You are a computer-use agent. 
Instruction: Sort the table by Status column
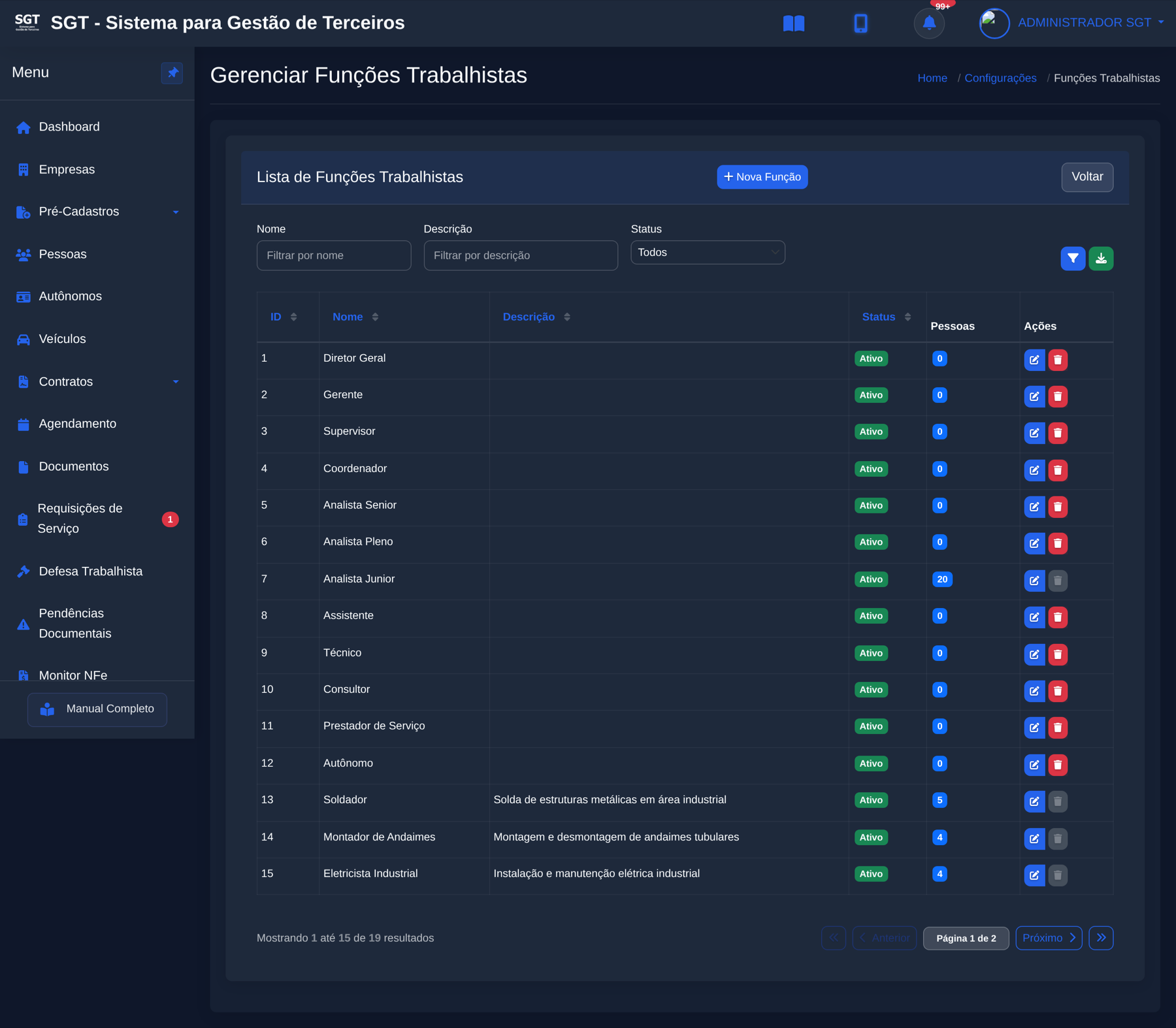point(886,317)
